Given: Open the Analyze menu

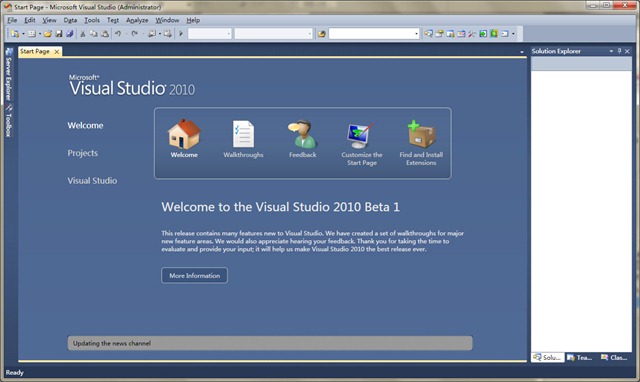Looking at the screenshot, I should (x=137, y=20).
